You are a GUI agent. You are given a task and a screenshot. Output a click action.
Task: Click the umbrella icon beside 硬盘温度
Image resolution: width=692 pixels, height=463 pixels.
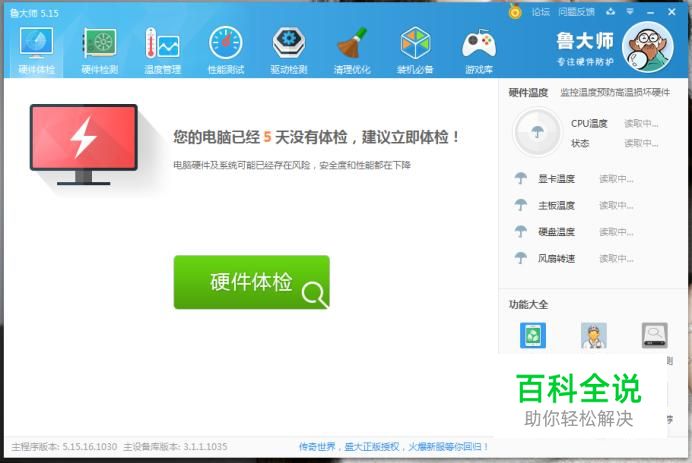point(521,231)
